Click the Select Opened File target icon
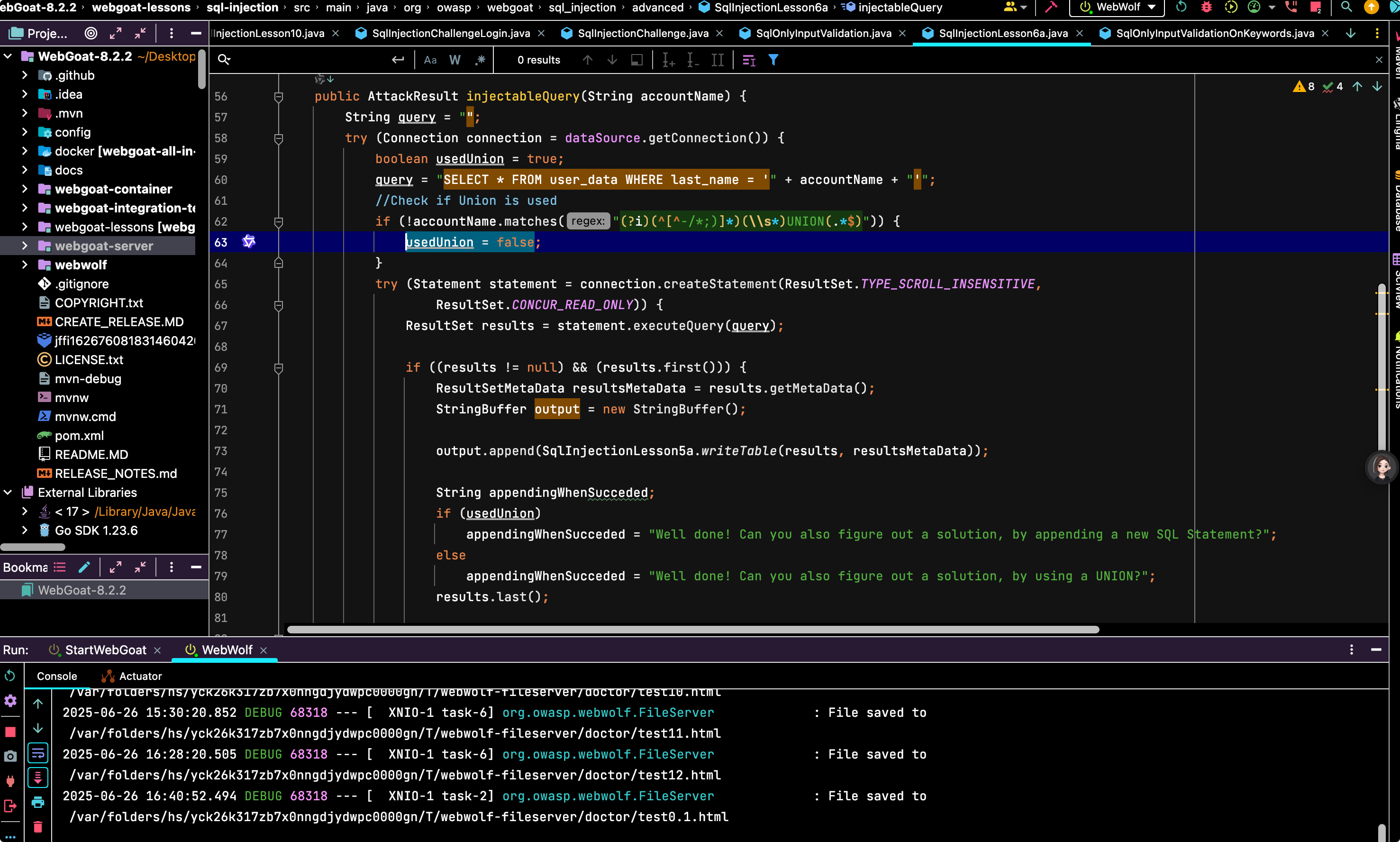Screen dimensions: 1400x842 (x=91, y=34)
